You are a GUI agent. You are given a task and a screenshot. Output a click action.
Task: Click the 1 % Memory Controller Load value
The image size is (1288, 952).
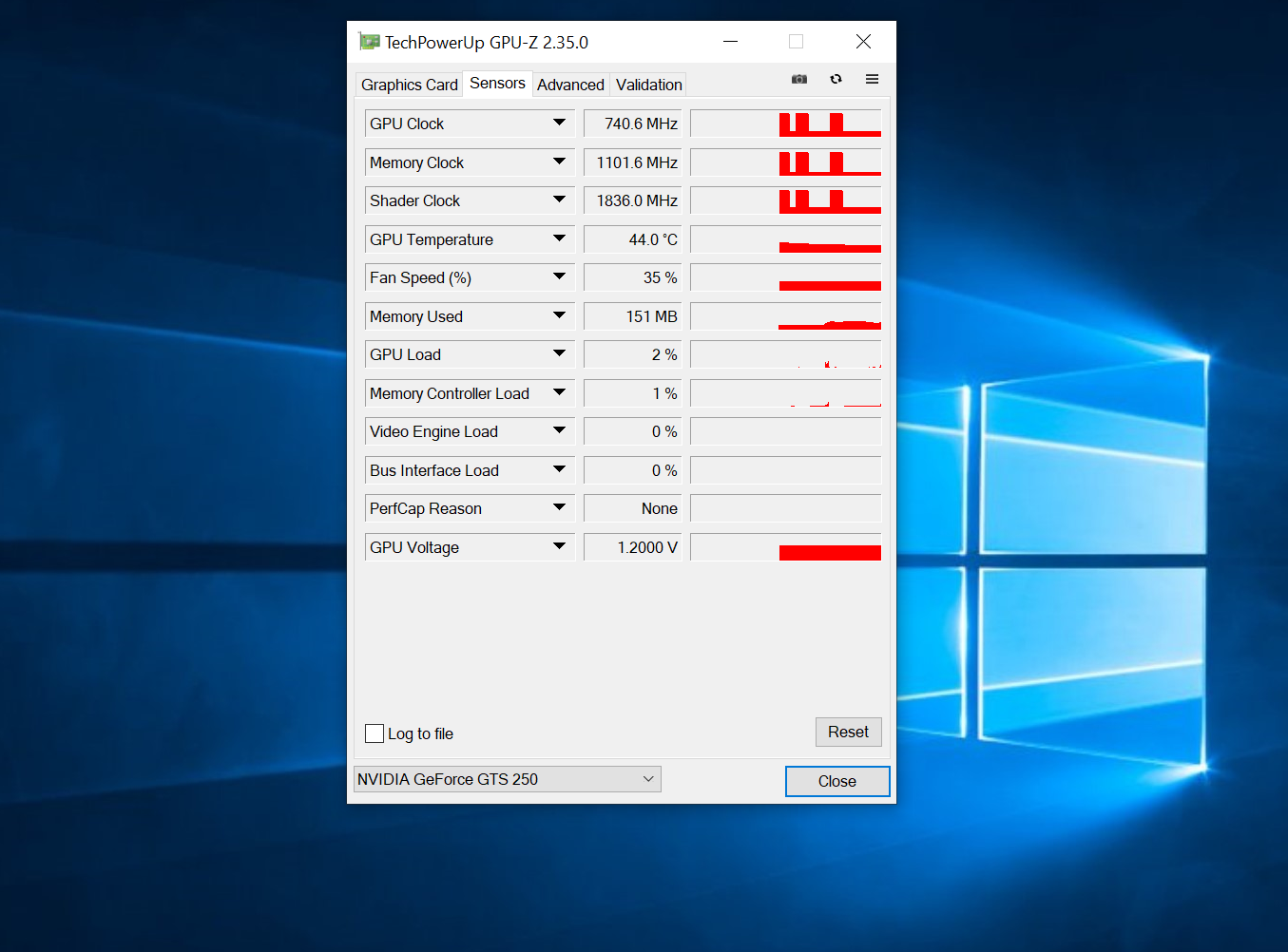click(x=633, y=393)
